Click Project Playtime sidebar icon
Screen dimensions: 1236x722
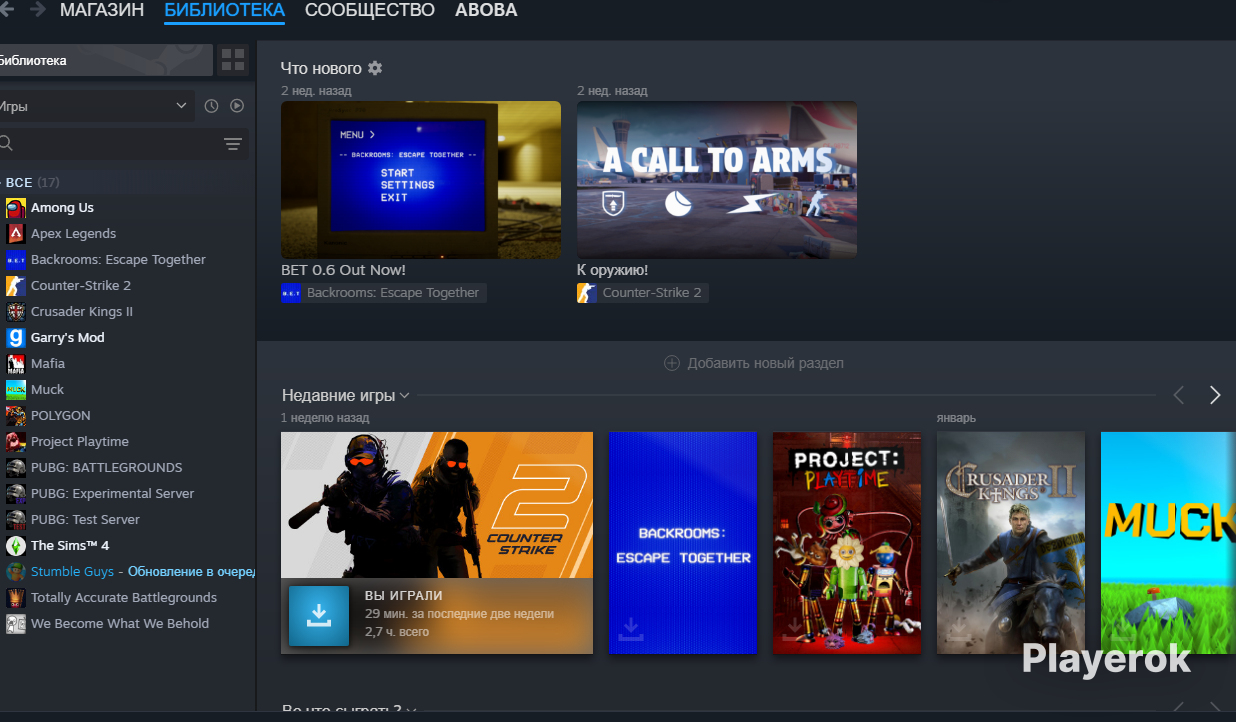(16, 442)
